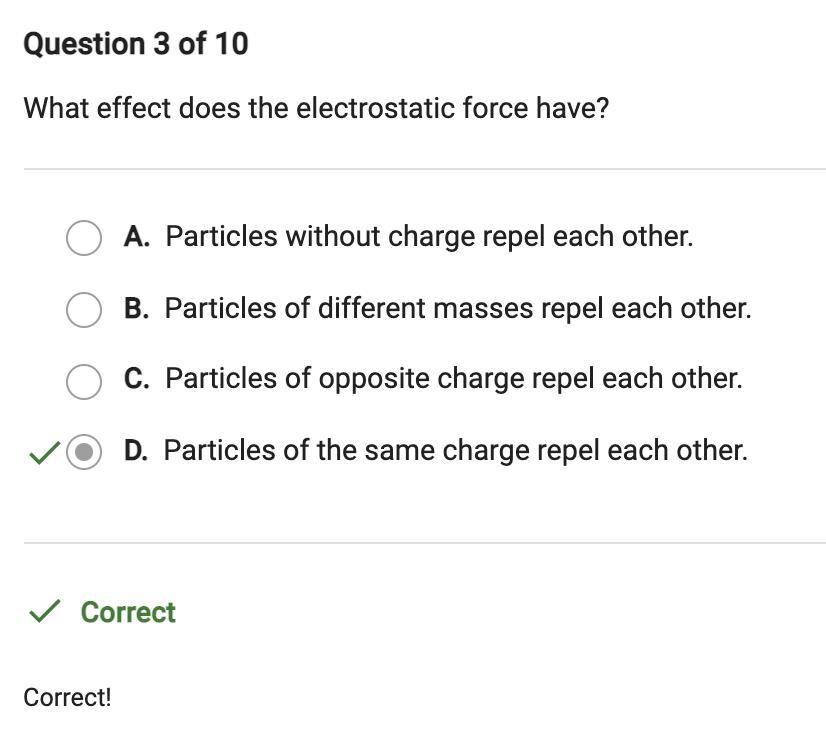The width and height of the screenshot is (826, 740).
Task: Click the electrostatic force question text
Action: coord(316,108)
